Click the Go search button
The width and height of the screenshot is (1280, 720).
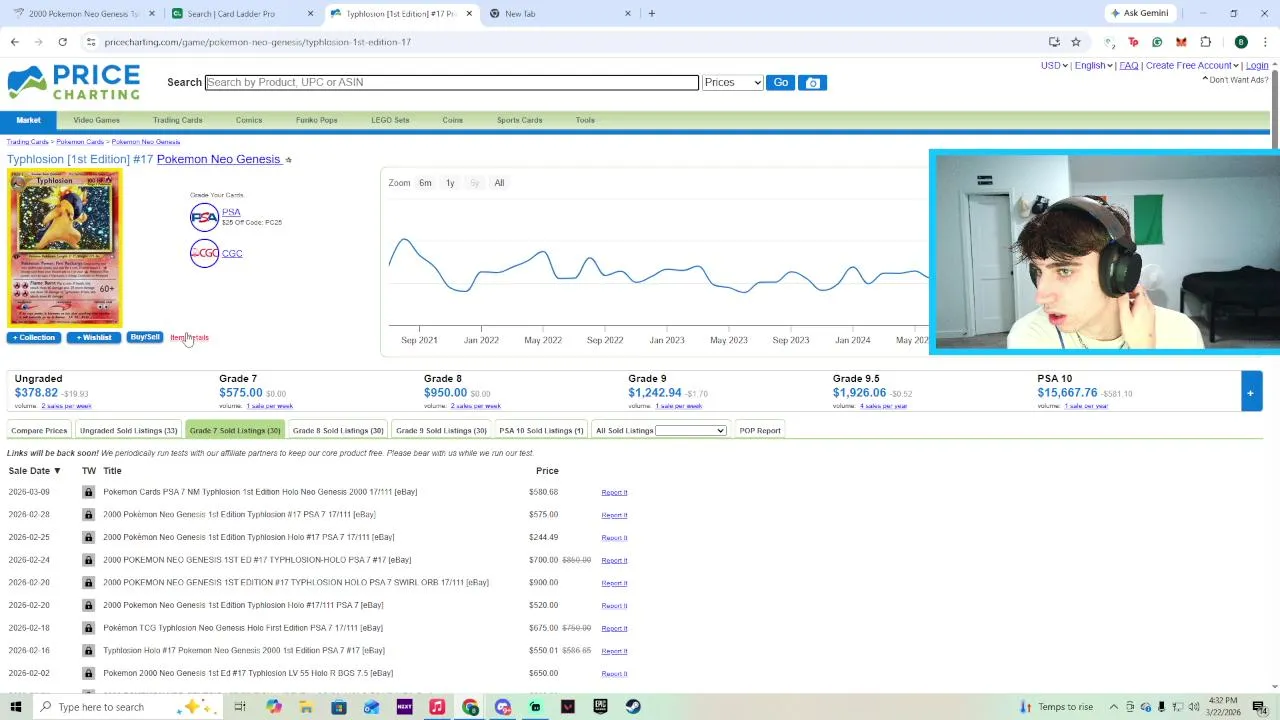coord(780,82)
